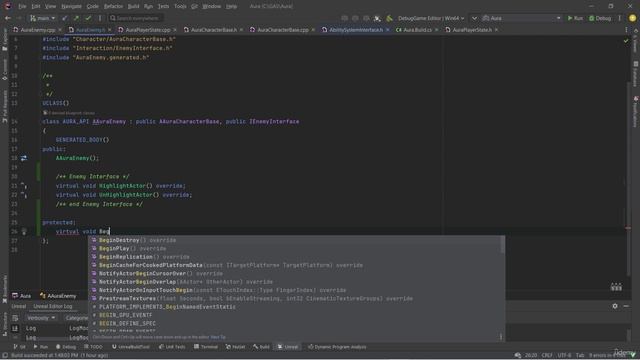Open the Git tool window
This screenshot has width=640, height=360.
(x=20, y=347)
